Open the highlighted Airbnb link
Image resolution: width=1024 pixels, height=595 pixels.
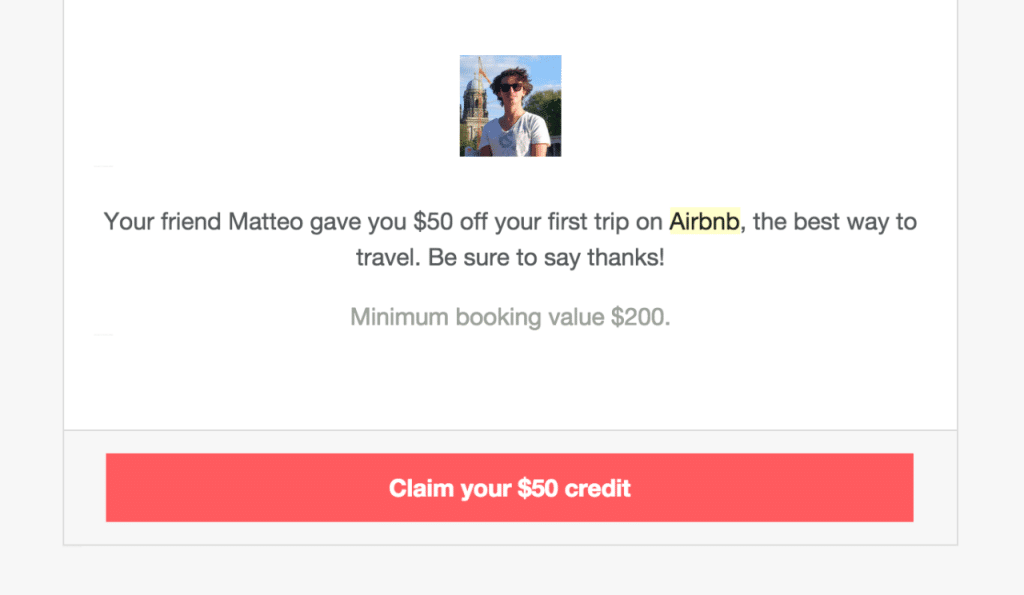pos(704,221)
